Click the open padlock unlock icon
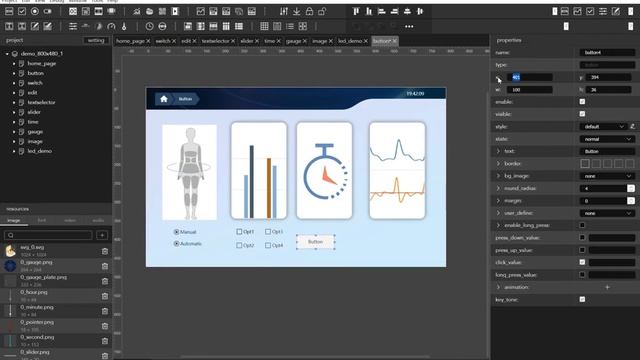 [x=322, y=11]
